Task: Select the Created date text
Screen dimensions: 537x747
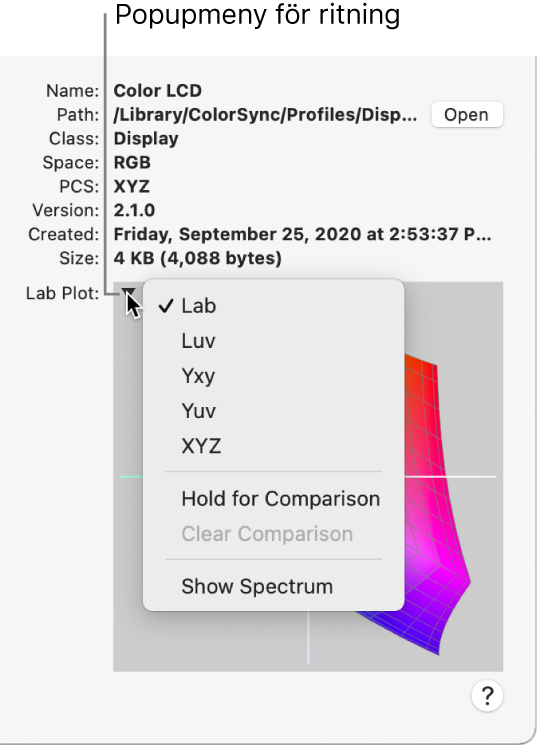Action: pyautogui.click(x=302, y=234)
